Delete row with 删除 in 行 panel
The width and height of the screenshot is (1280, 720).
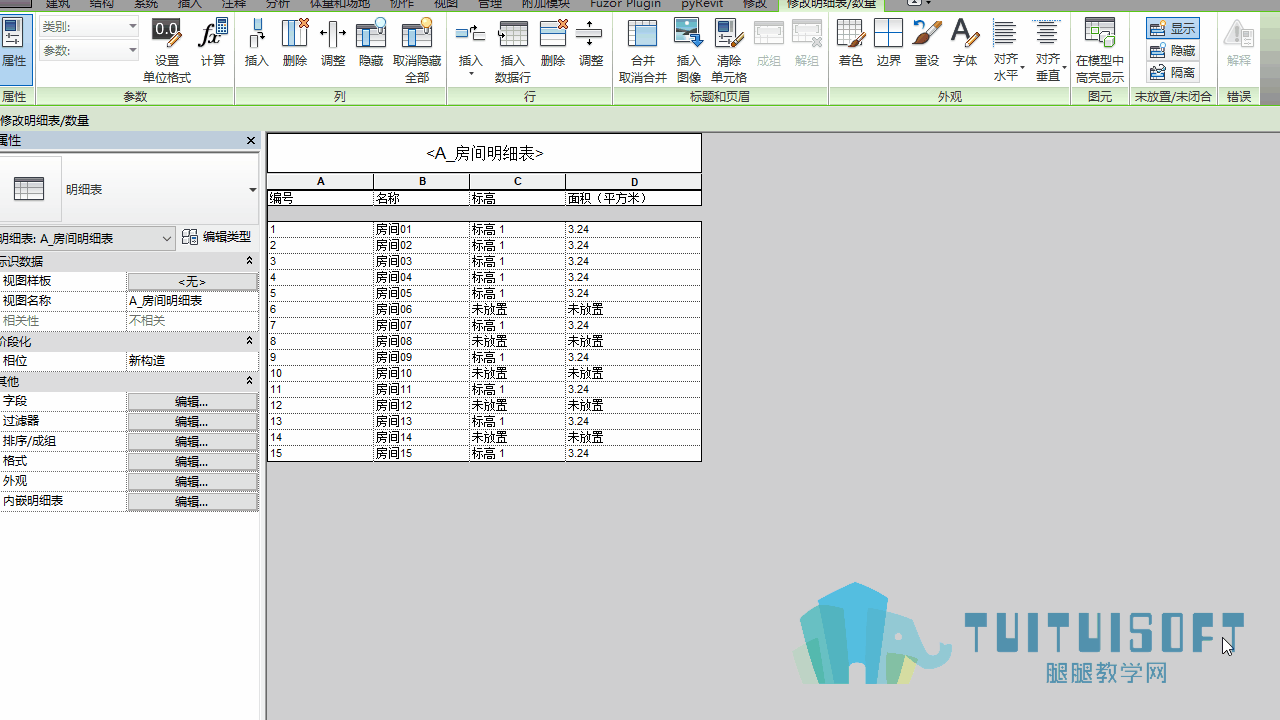[553, 43]
